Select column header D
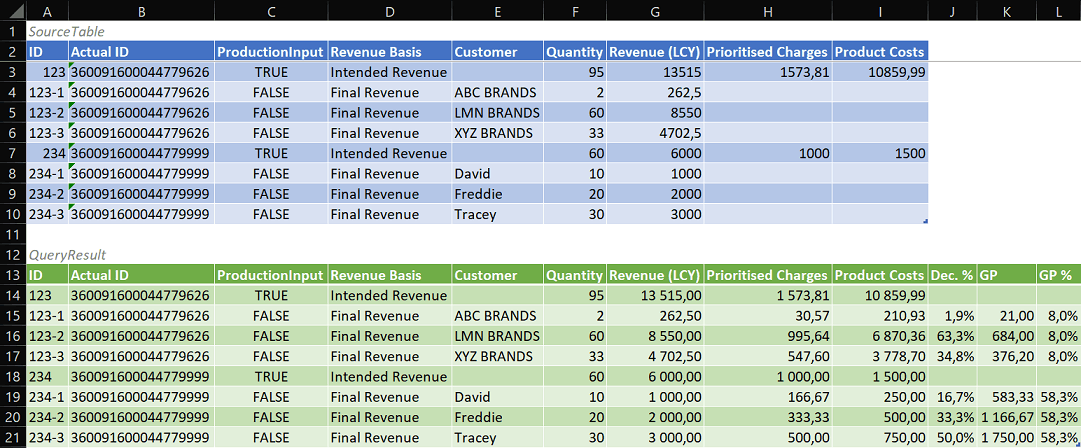1081x448 pixels. click(390, 10)
